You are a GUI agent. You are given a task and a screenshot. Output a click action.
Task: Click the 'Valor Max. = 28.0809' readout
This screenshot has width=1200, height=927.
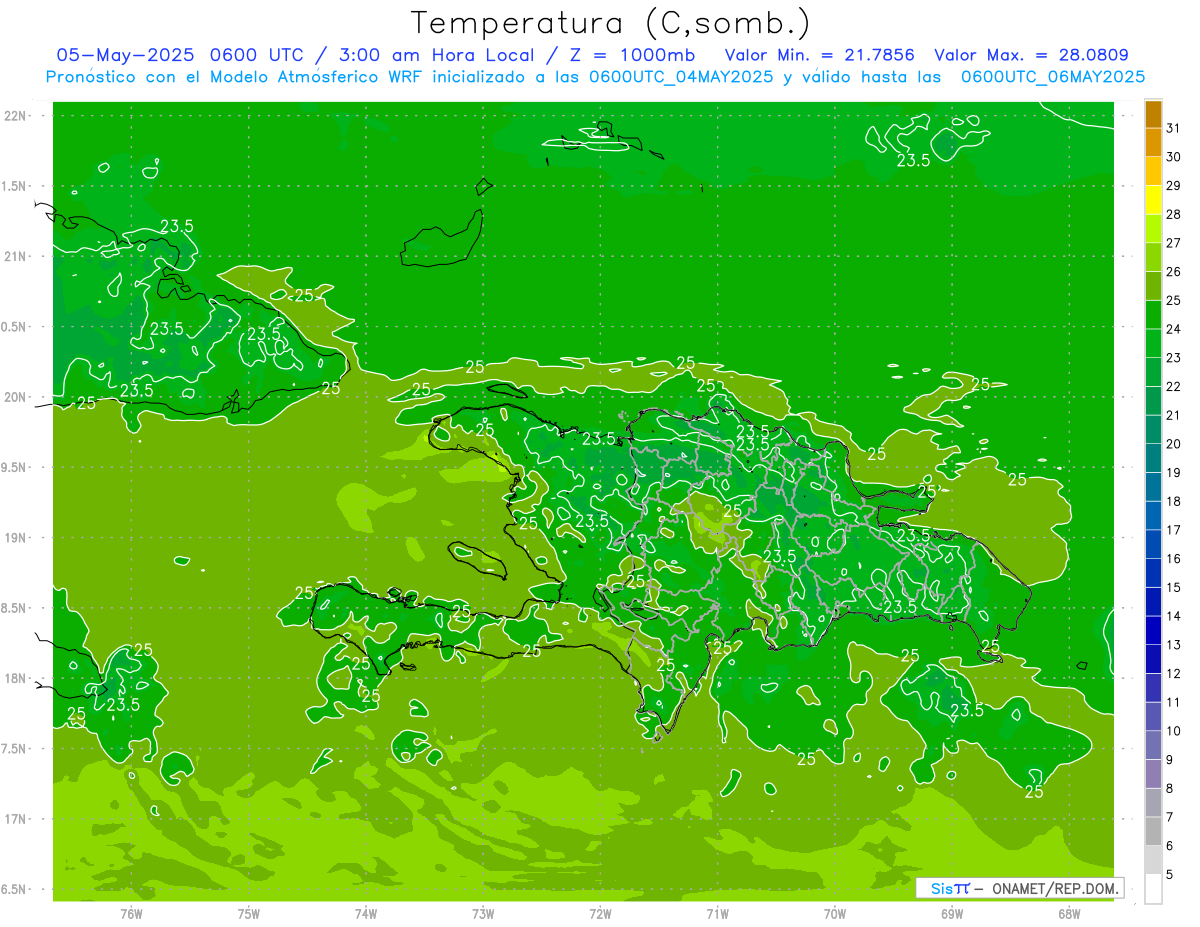point(1031,55)
